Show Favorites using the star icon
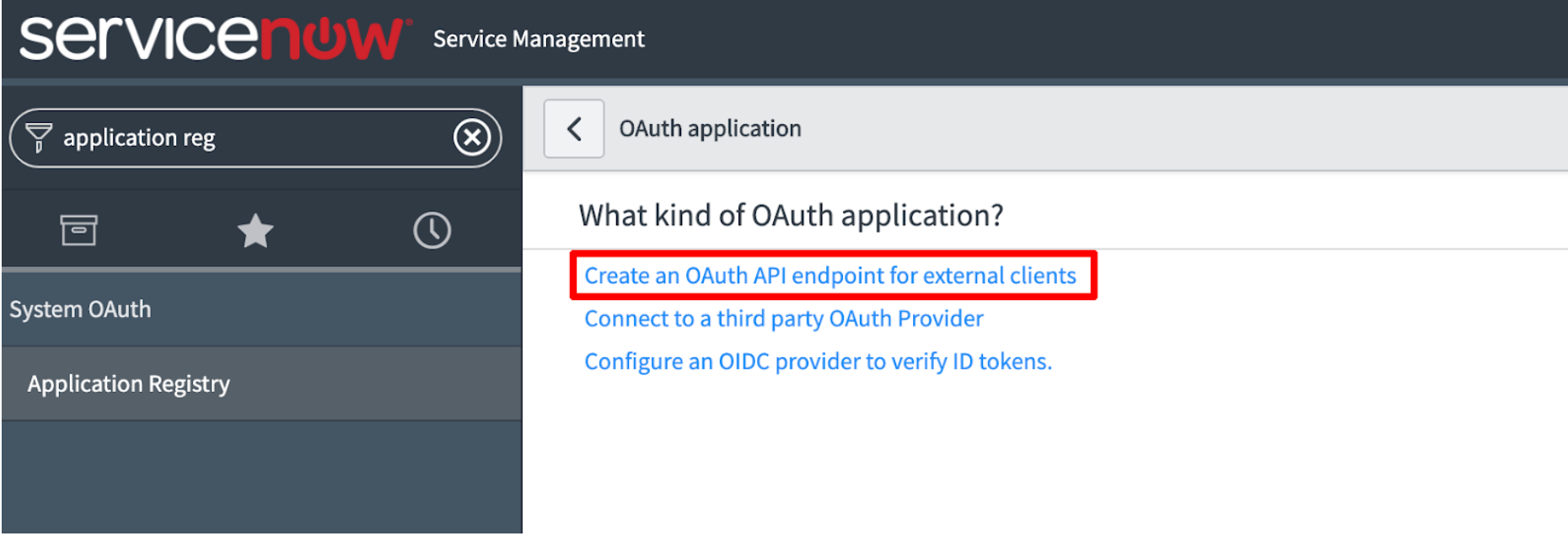1568x536 pixels. 255,230
